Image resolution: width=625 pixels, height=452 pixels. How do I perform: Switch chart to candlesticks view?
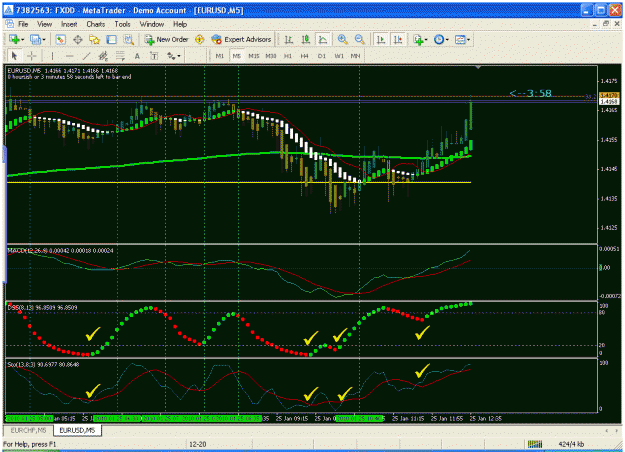(306, 39)
